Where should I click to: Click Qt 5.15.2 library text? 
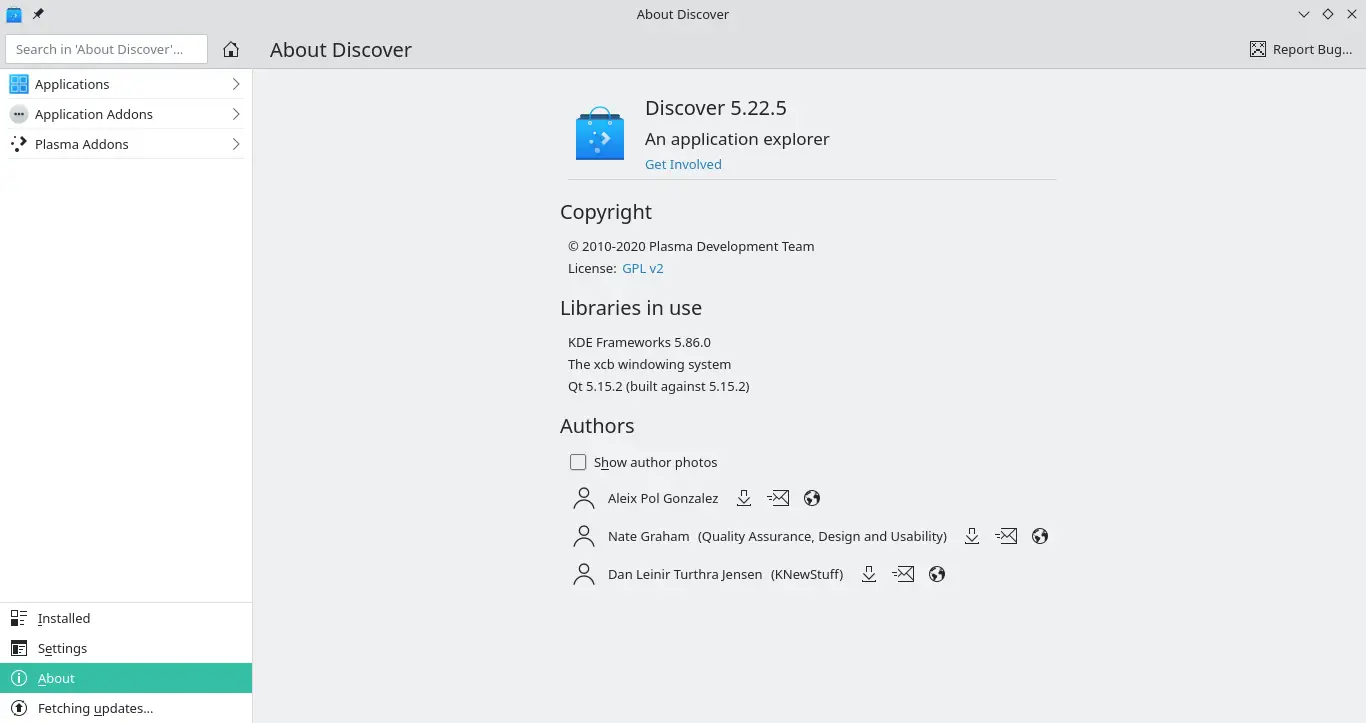tap(659, 386)
